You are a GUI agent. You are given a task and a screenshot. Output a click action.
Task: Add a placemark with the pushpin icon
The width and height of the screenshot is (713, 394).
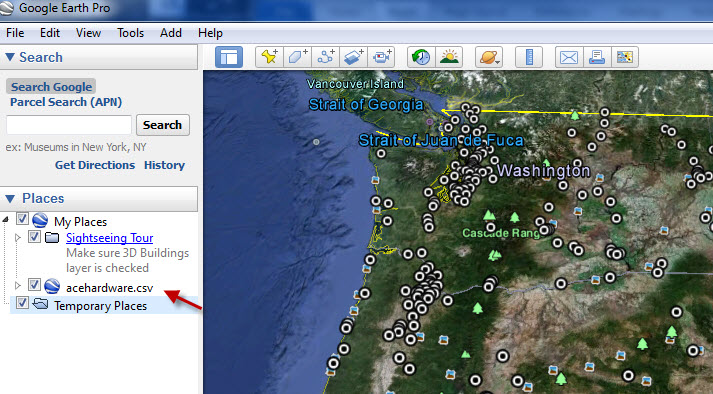[269, 57]
